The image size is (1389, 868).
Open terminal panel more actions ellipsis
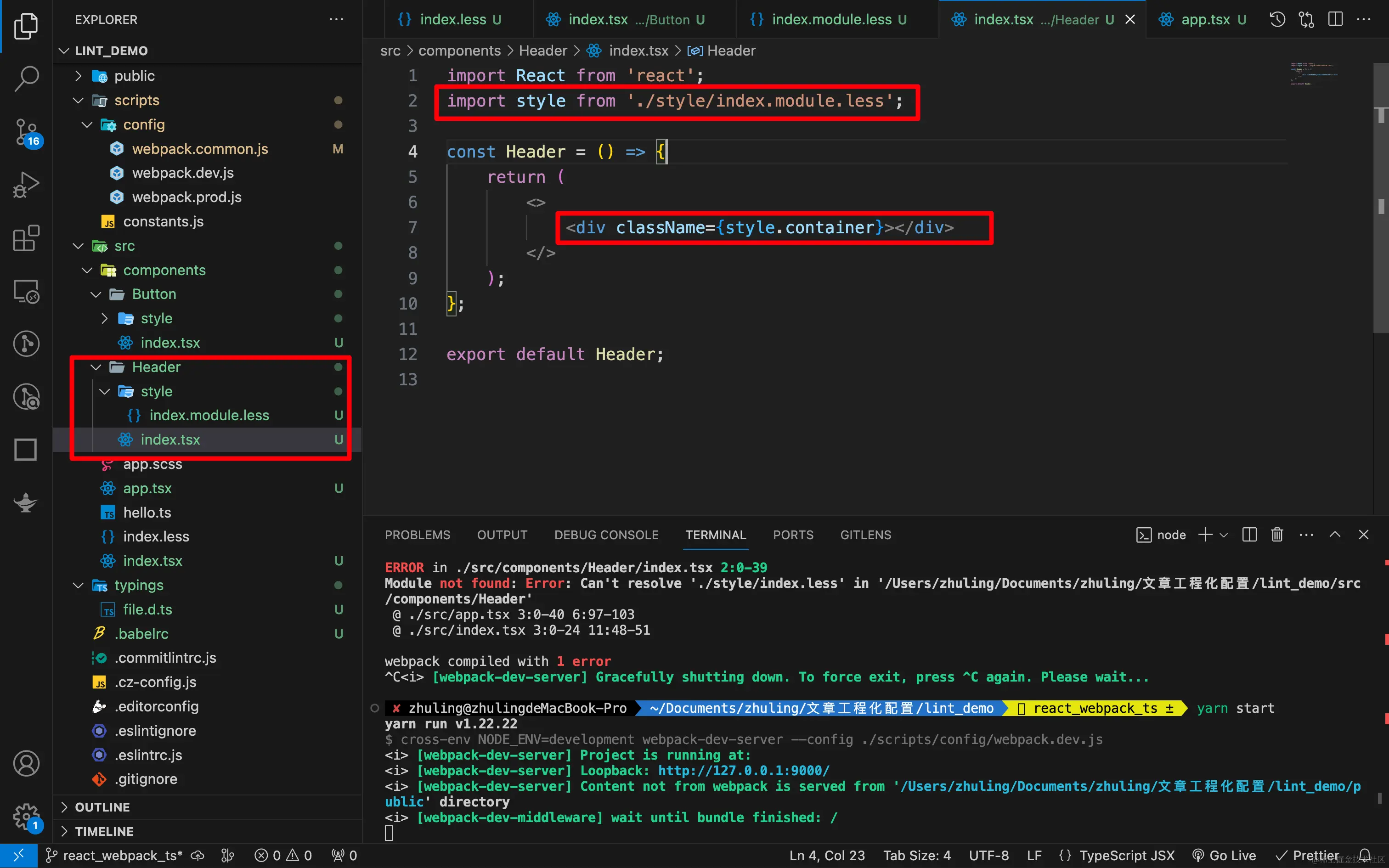pos(1306,535)
